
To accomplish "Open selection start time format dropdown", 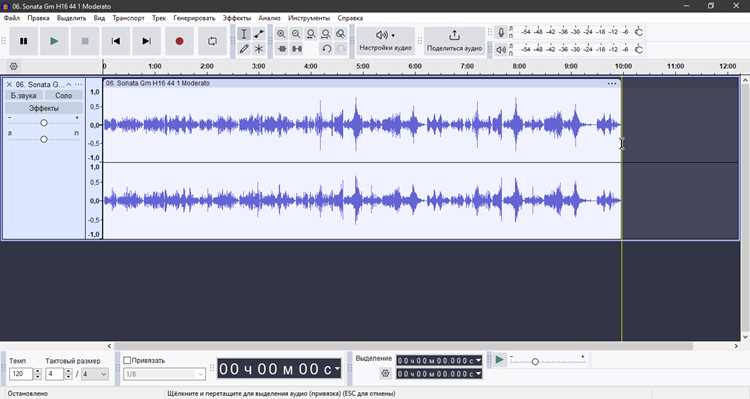I will coord(478,360).
